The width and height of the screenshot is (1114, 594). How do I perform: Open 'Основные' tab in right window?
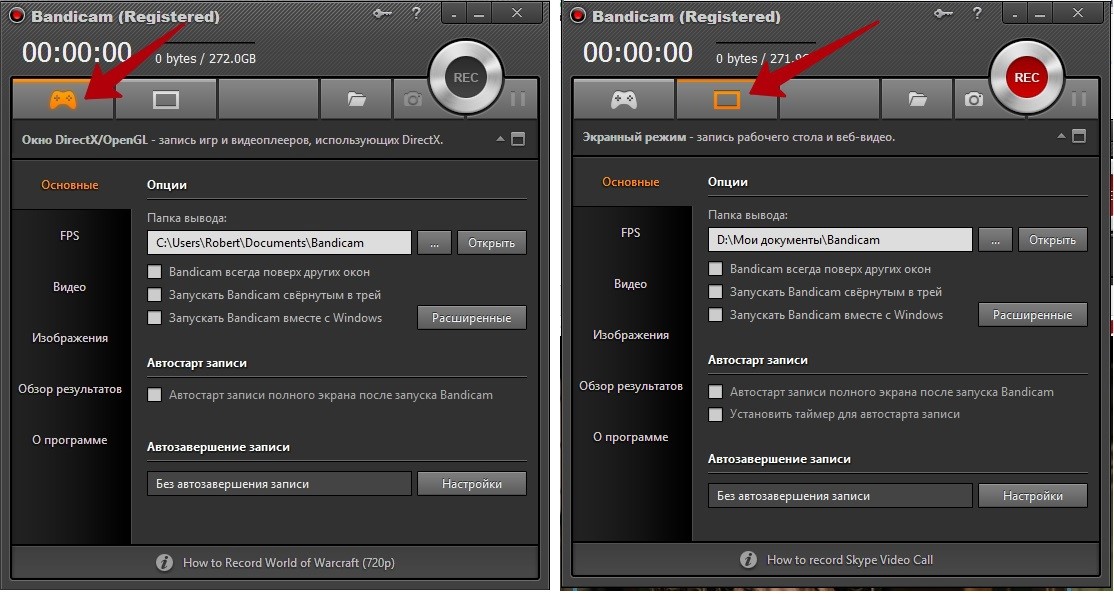[x=631, y=182]
